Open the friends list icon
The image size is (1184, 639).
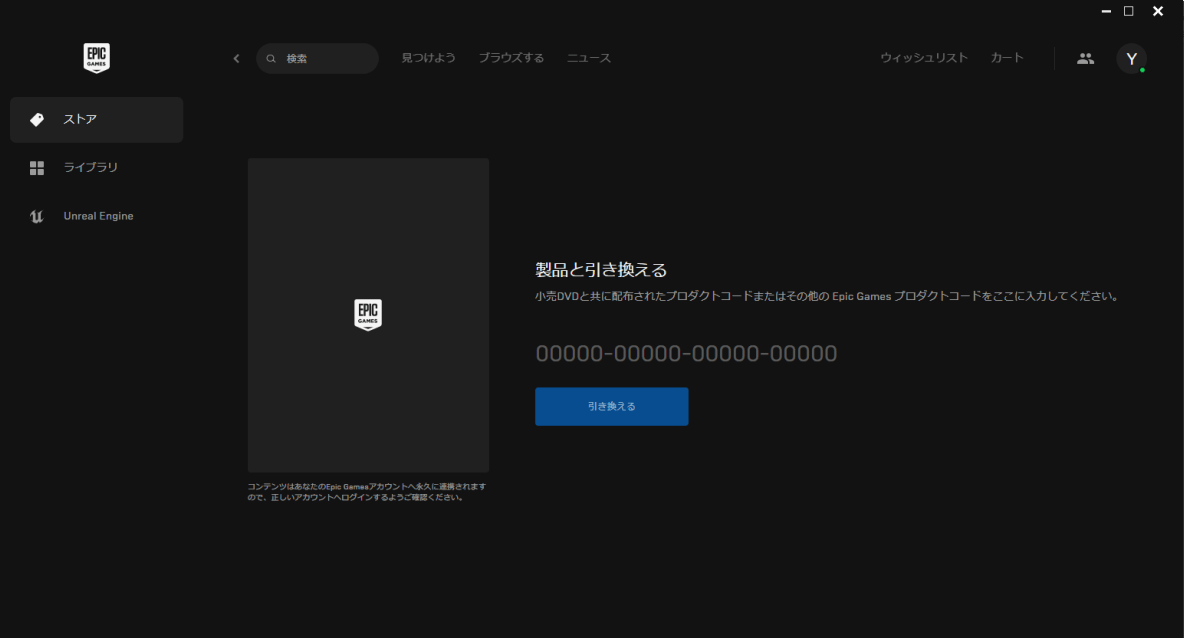click(x=1085, y=58)
